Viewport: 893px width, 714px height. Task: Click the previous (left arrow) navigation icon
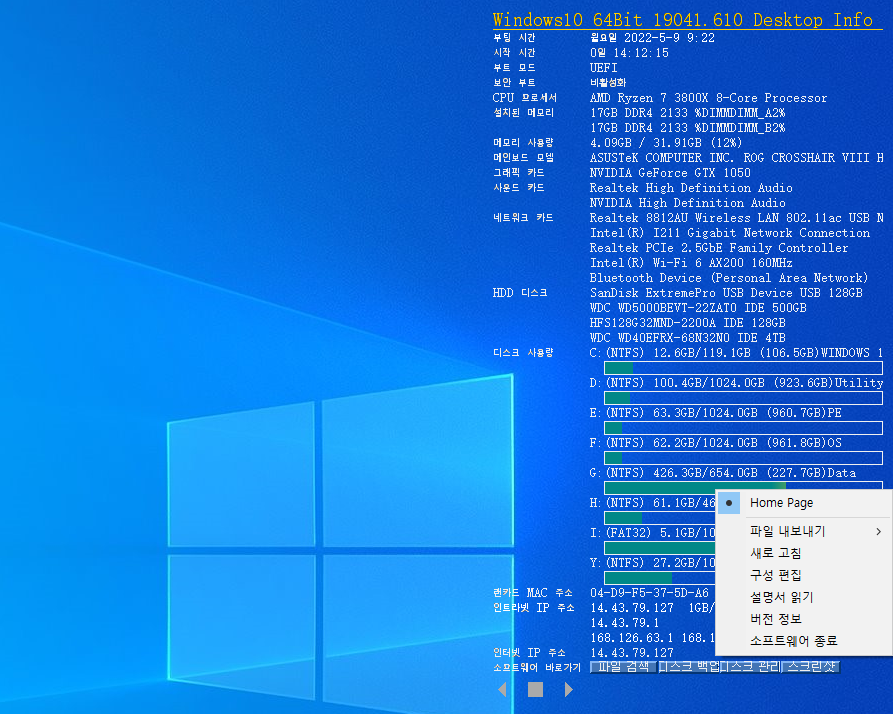(x=502, y=690)
